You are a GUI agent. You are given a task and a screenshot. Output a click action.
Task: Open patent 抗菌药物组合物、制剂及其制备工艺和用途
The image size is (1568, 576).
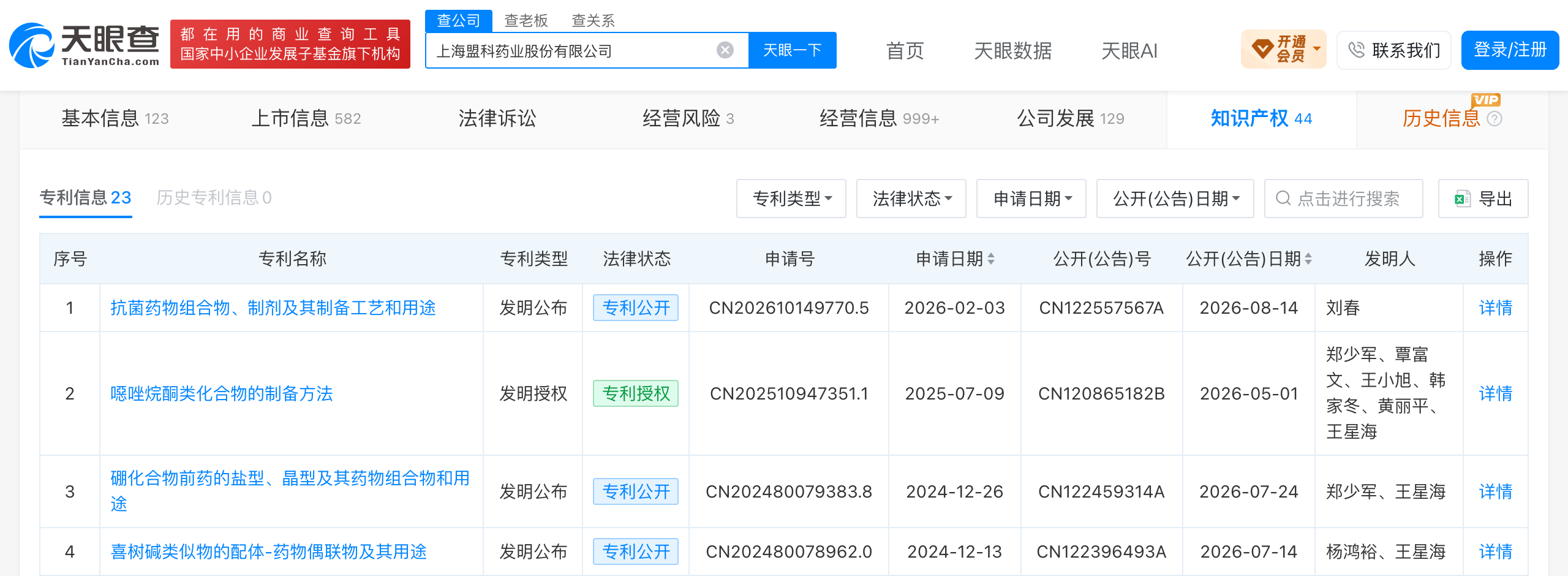coord(273,308)
